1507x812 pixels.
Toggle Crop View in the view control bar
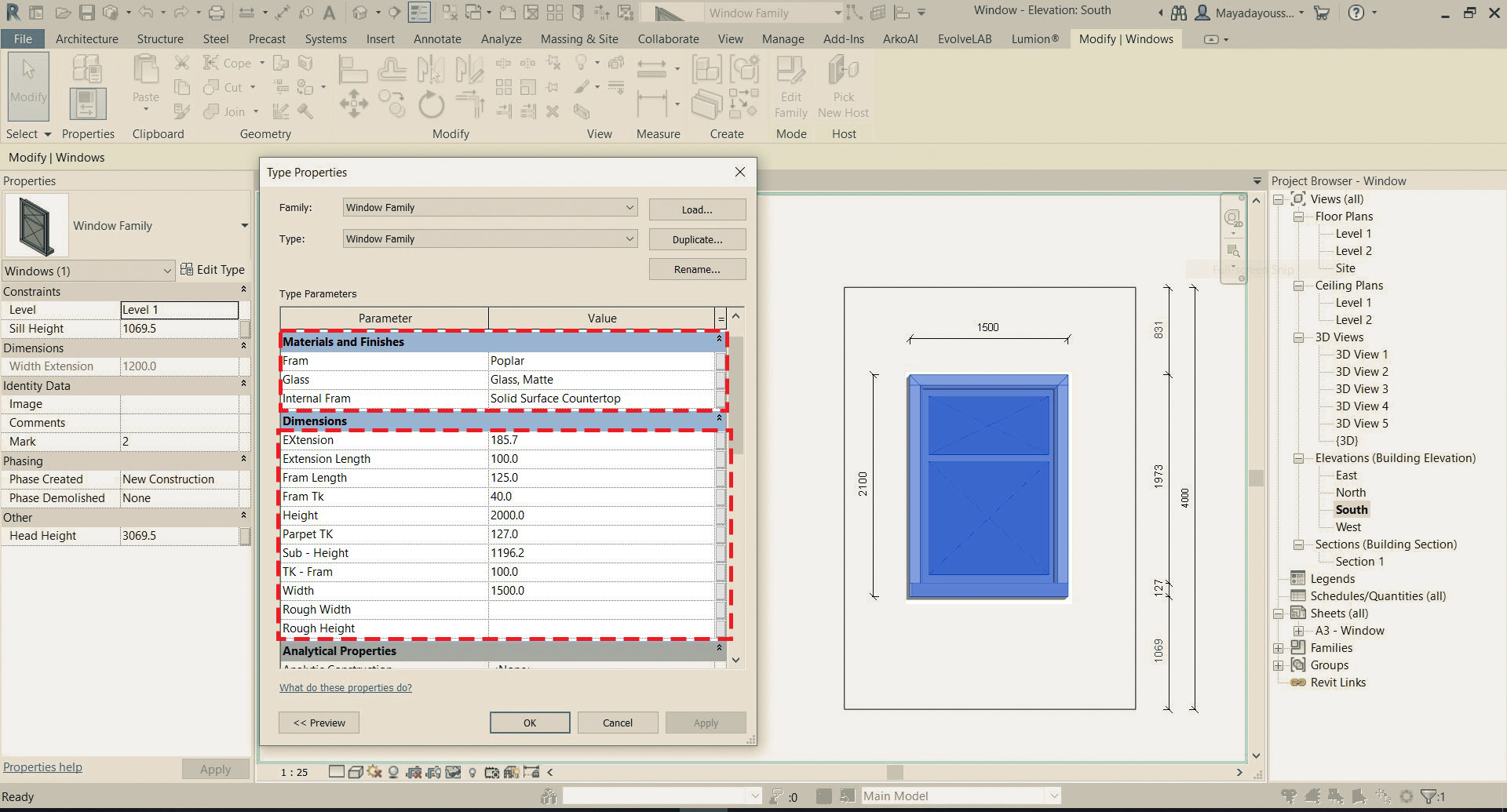pos(414,772)
